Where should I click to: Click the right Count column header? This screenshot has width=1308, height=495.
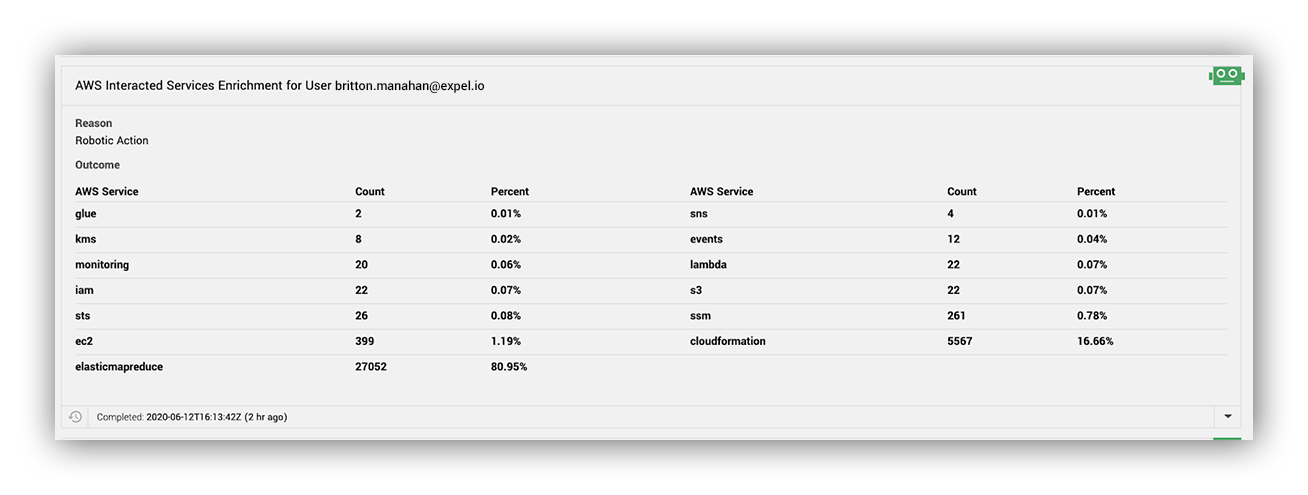tap(962, 191)
